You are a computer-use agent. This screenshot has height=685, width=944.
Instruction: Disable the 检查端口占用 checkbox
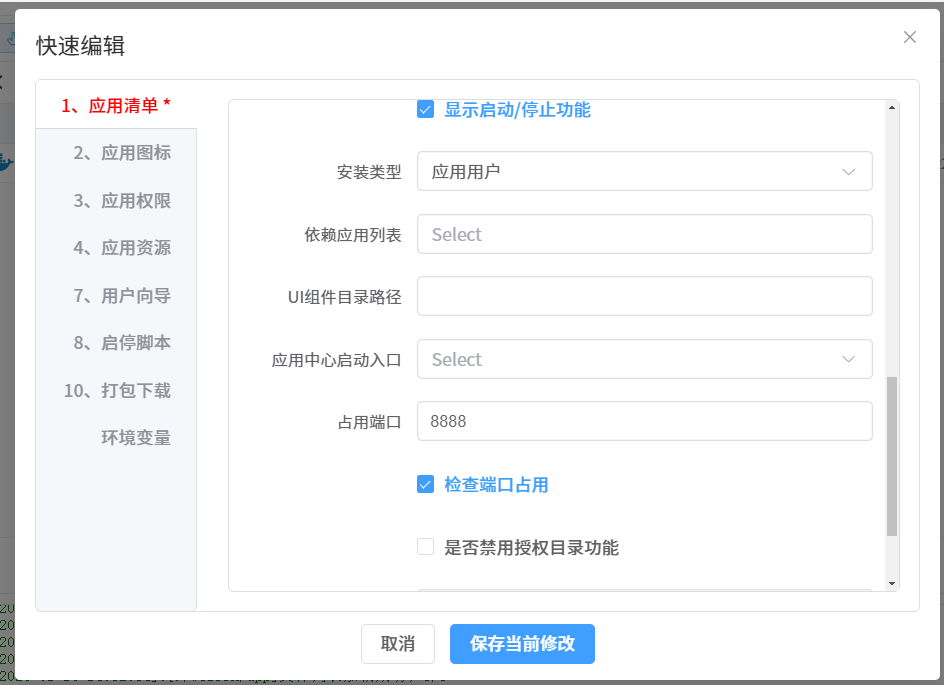(x=425, y=485)
